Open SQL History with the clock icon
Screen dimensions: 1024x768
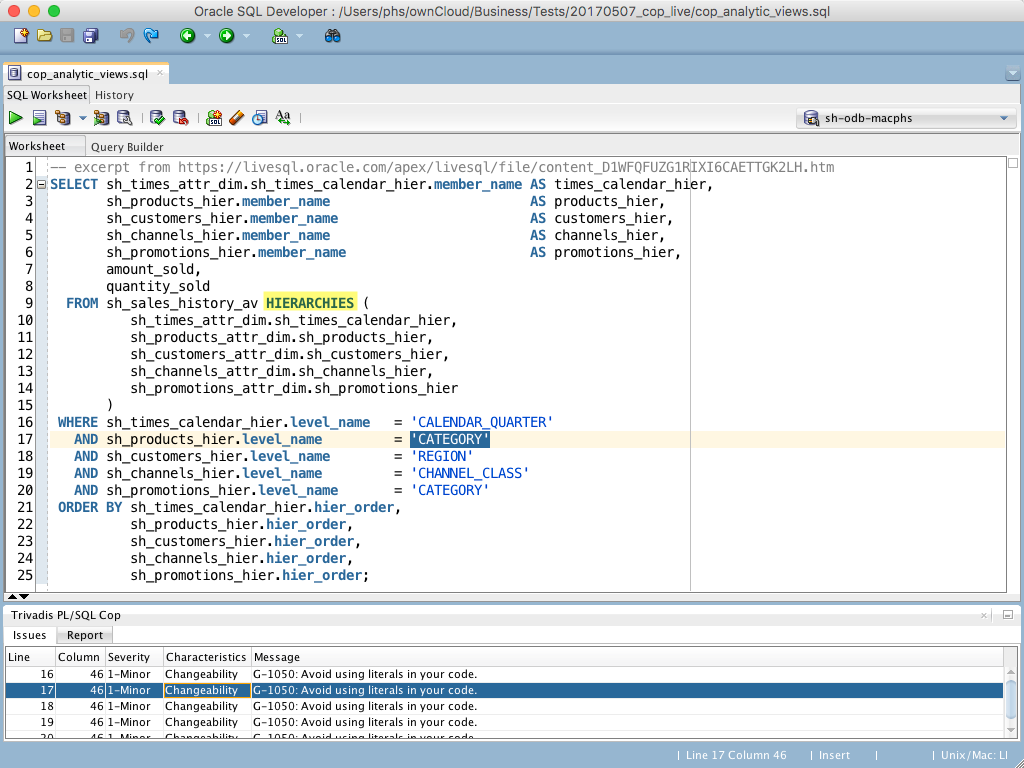260,118
